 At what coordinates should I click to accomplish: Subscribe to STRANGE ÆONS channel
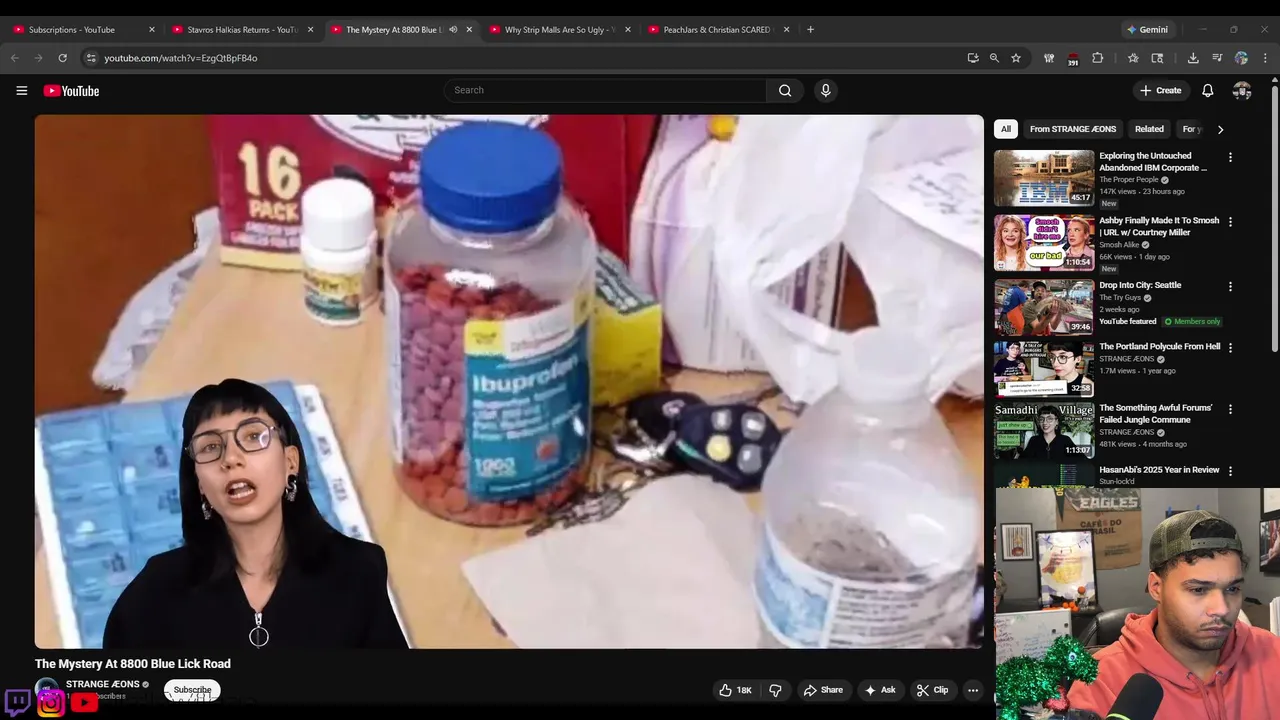(192, 690)
